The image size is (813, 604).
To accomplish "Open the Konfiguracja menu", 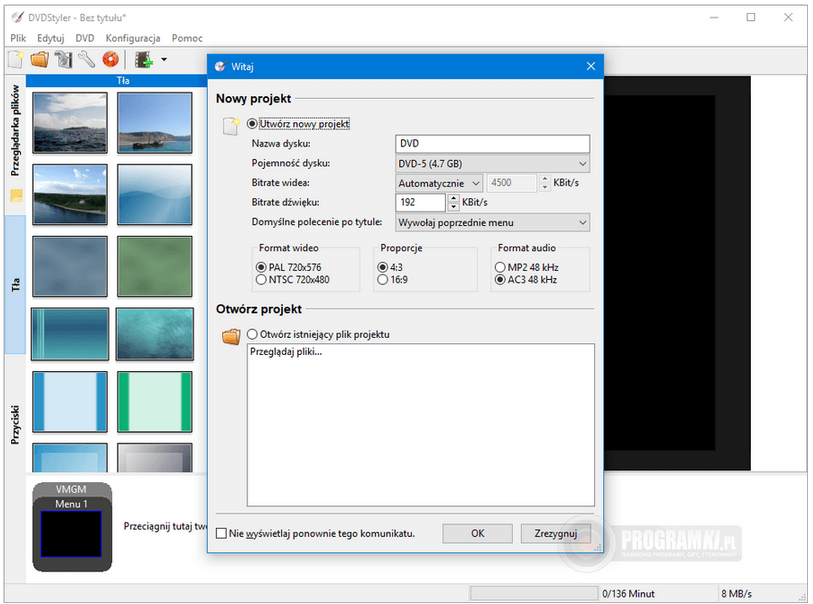I will tap(133, 38).
